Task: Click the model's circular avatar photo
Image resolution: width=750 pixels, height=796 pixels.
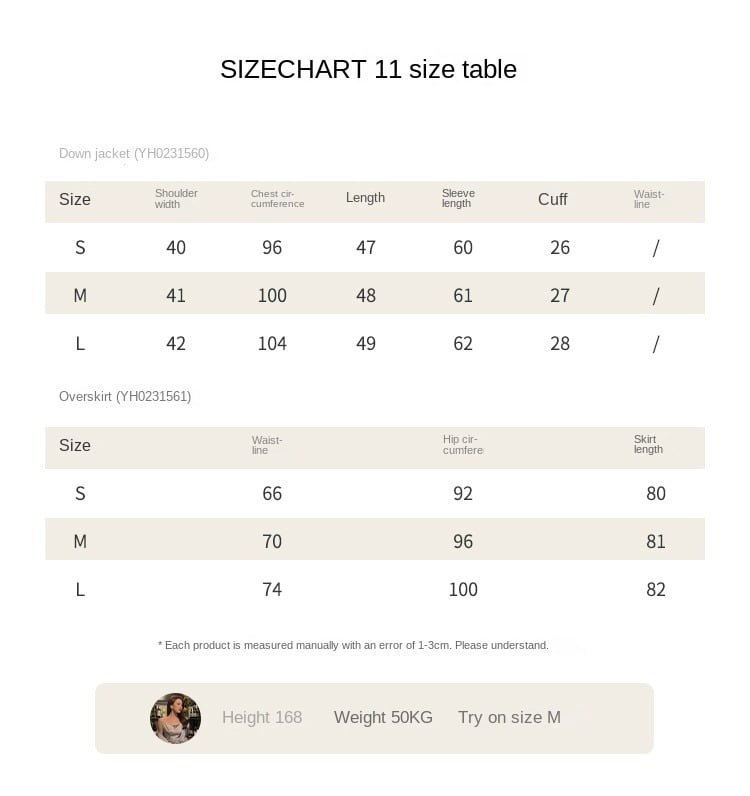Action: click(x=175, y=718)
